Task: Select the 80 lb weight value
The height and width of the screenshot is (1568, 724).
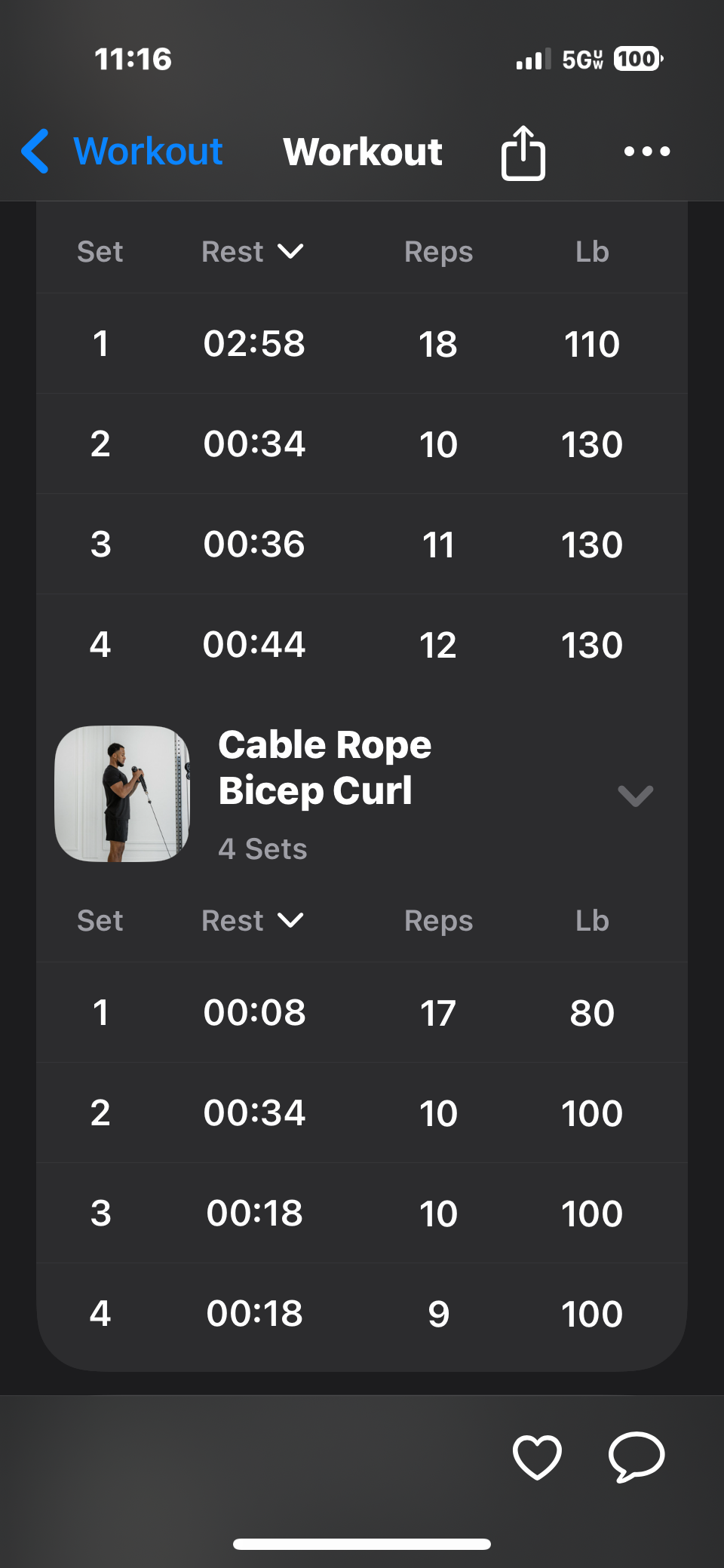Action: 592,1013
